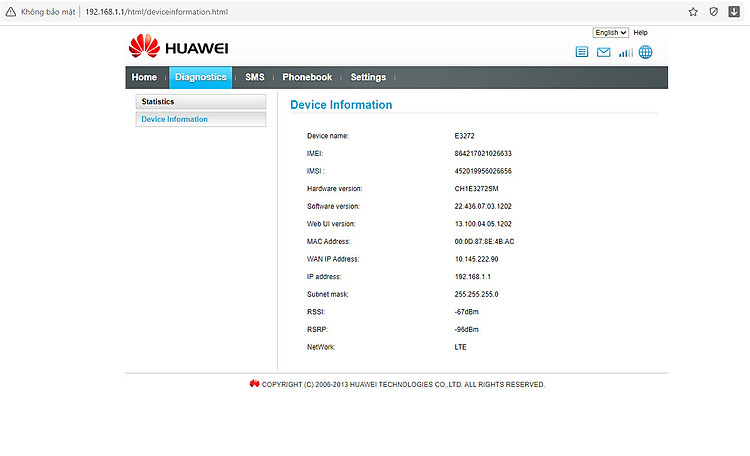Switch to the SMS tab

pyautogui.click(x=255, y=77)
